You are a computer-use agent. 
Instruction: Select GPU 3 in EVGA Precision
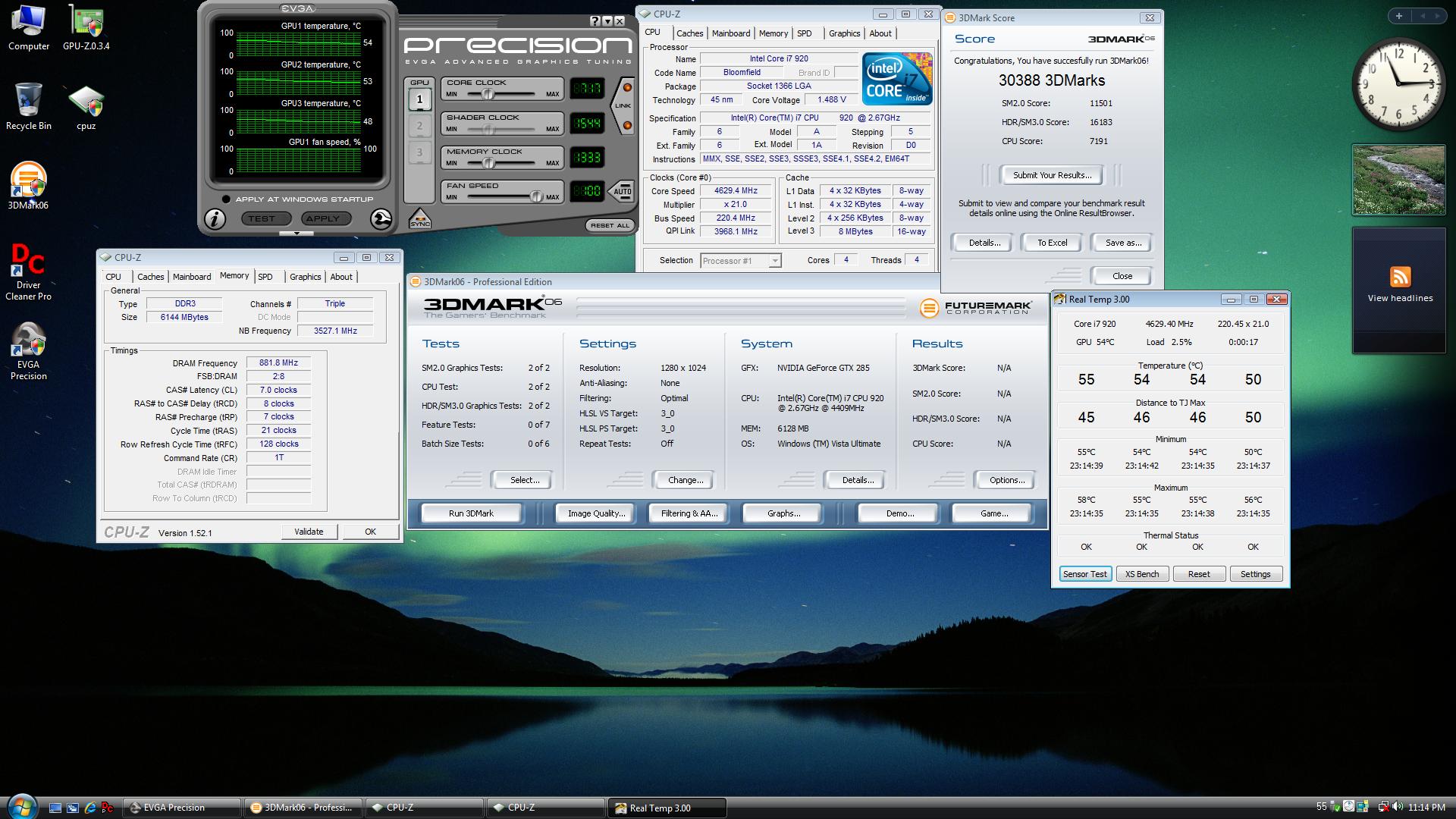(x=419, y=152)
